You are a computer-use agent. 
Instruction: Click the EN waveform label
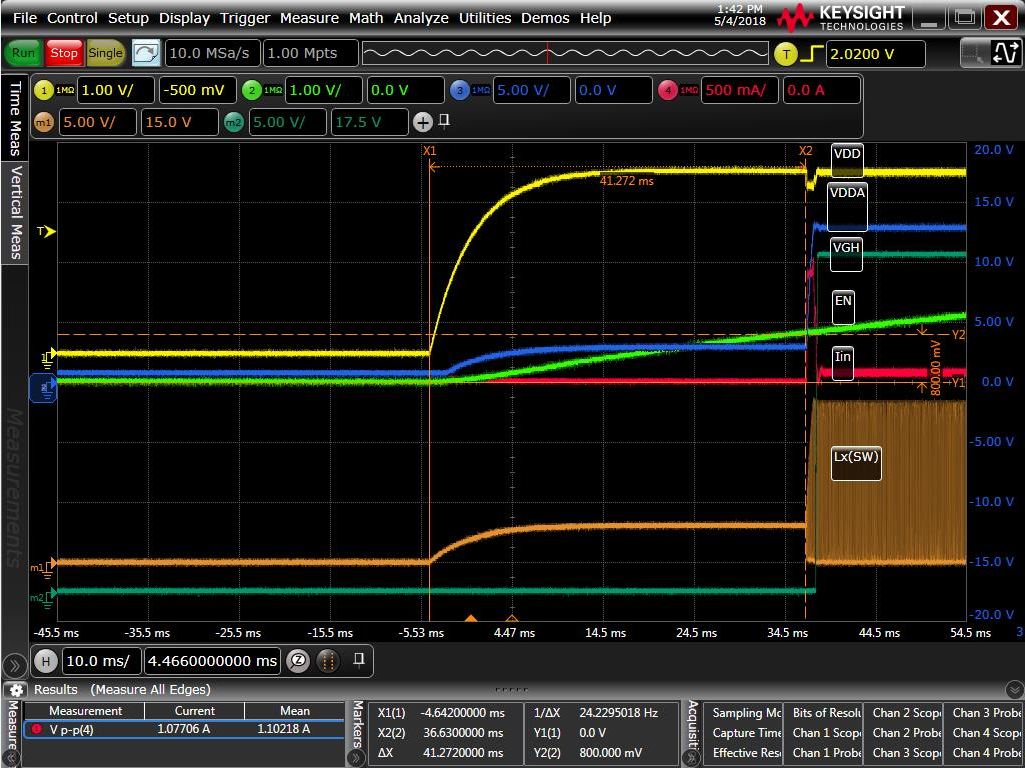point(843,307)
